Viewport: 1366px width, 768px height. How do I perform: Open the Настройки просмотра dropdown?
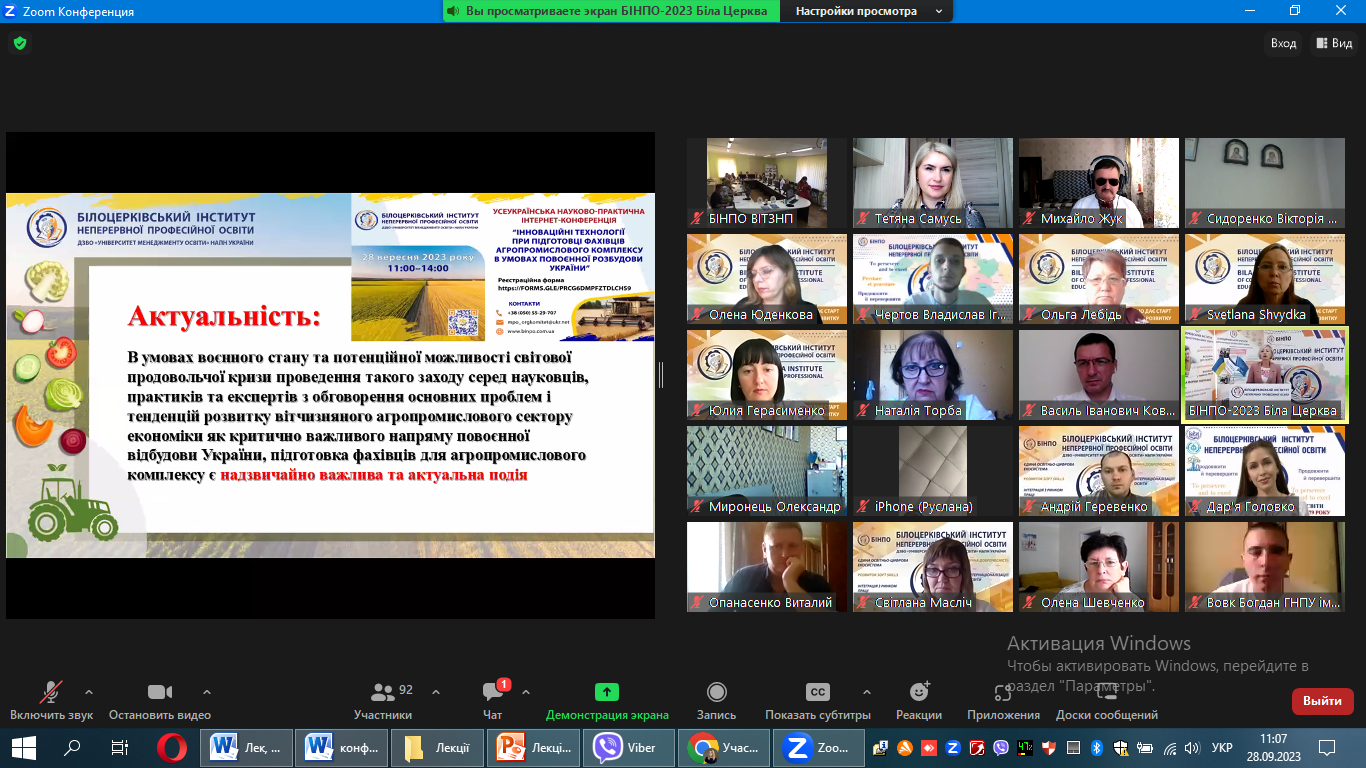point(867,11)
